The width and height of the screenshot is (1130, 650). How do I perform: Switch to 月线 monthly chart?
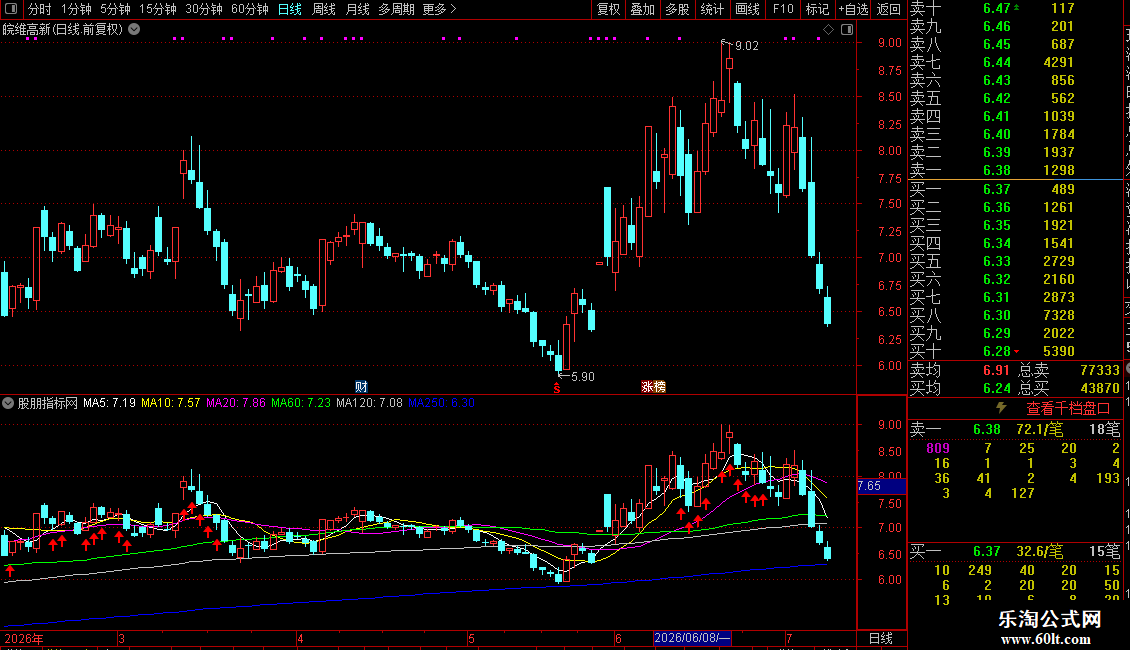tap(357, 9)
